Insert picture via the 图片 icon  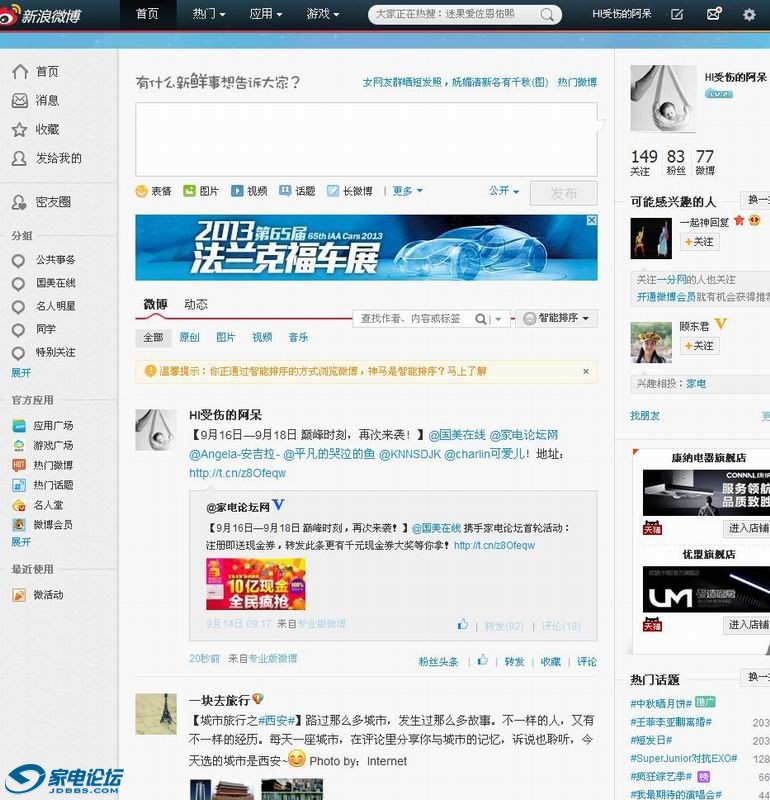(190, 191)
